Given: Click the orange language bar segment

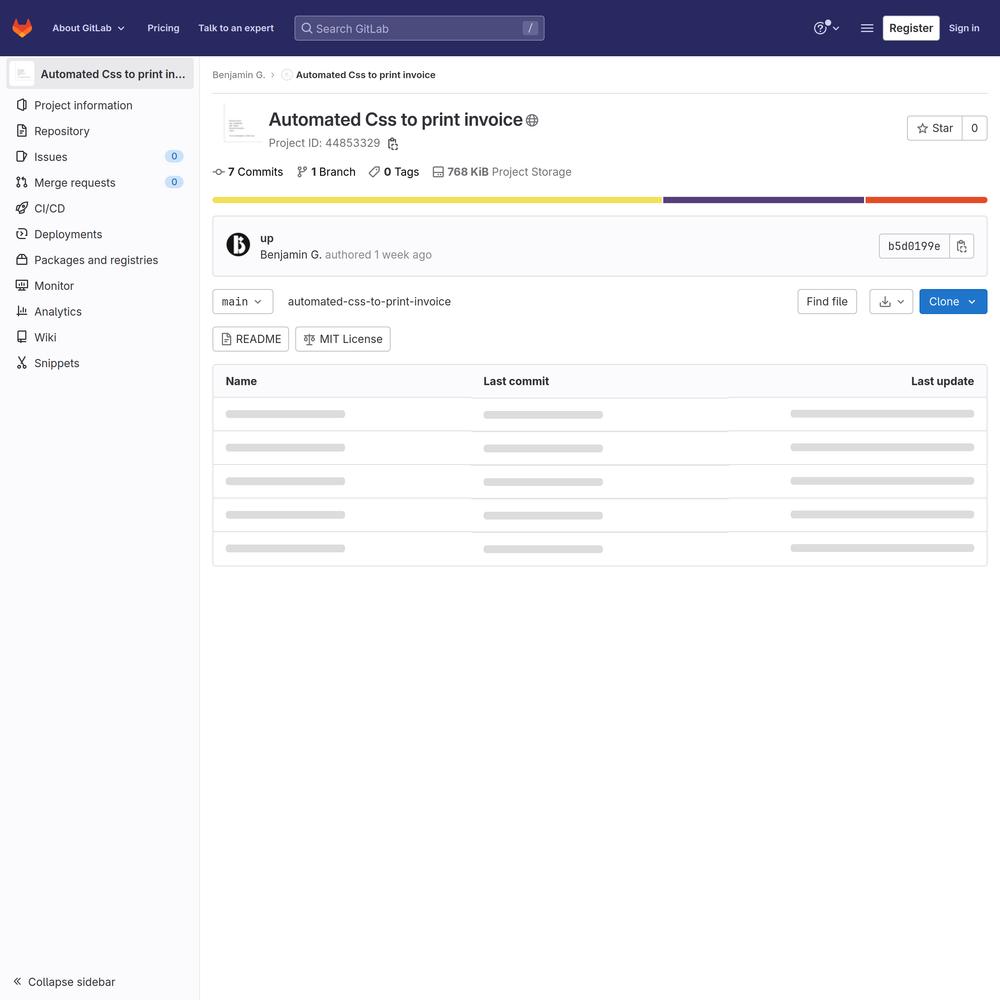Looking at the screenshot, I should (926, 200).
